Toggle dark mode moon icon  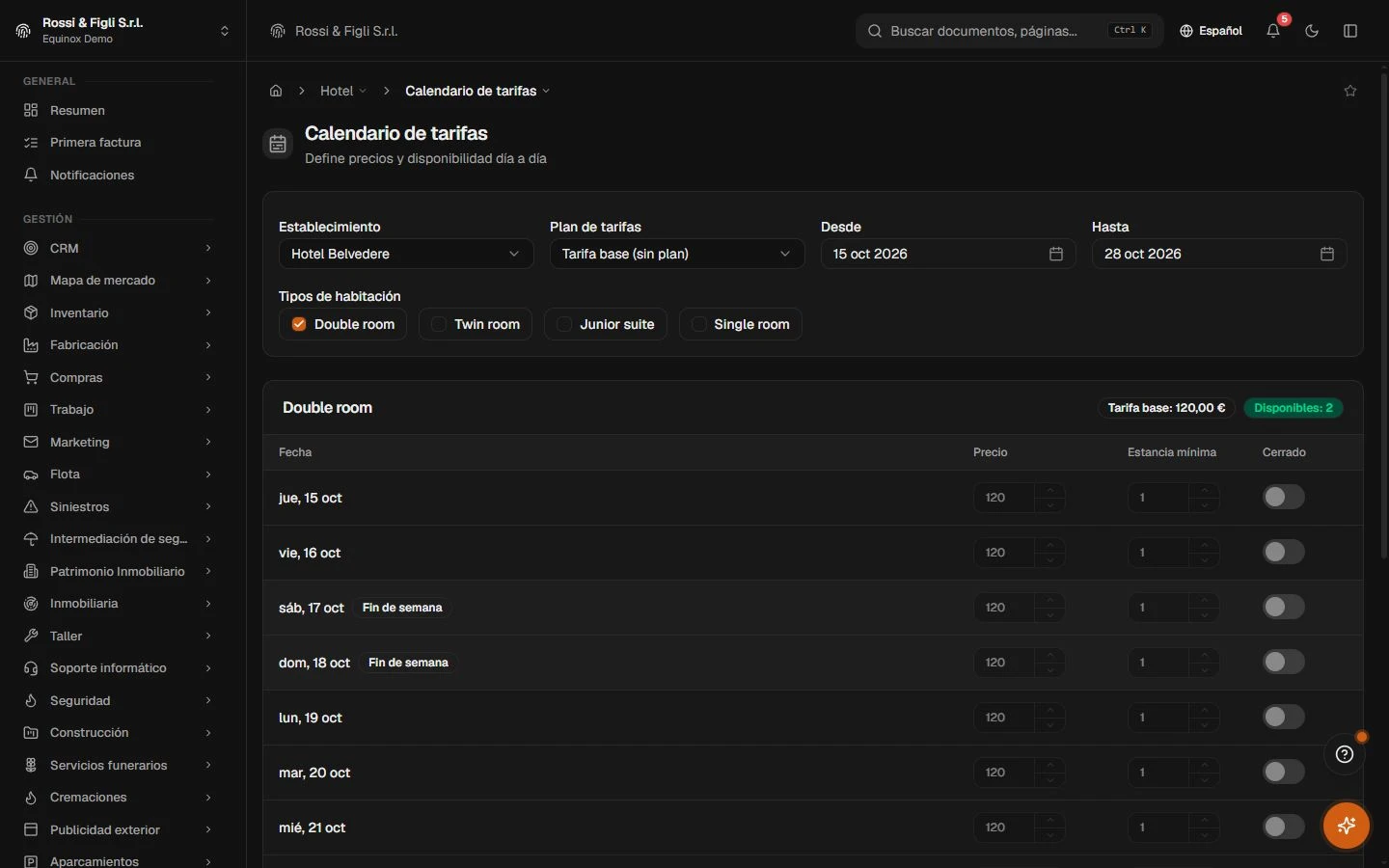click(1312, 31)
